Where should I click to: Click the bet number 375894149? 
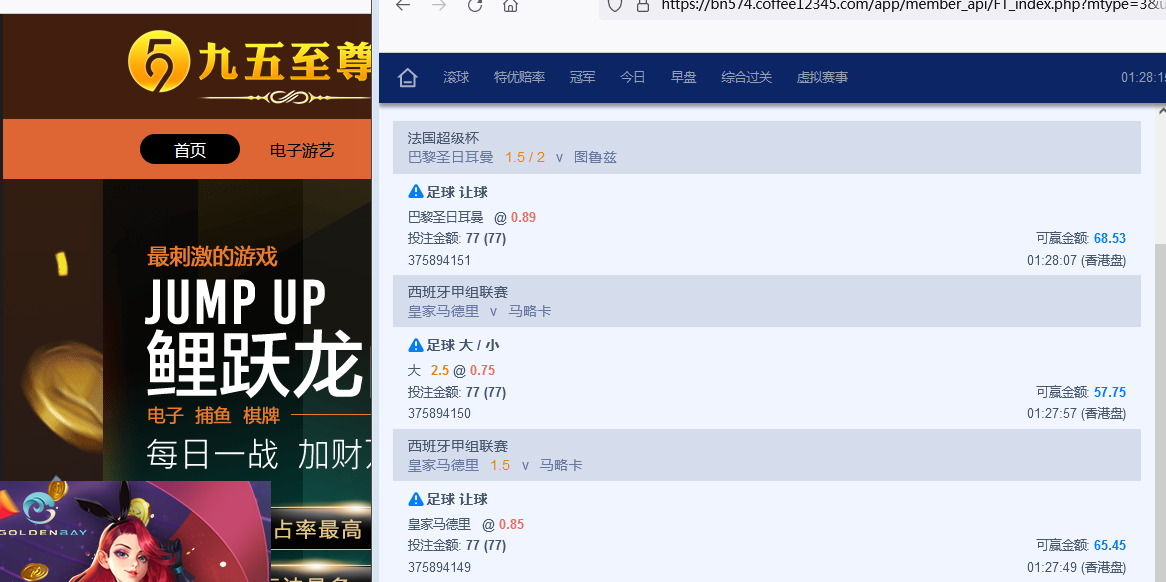coord(439,567)
